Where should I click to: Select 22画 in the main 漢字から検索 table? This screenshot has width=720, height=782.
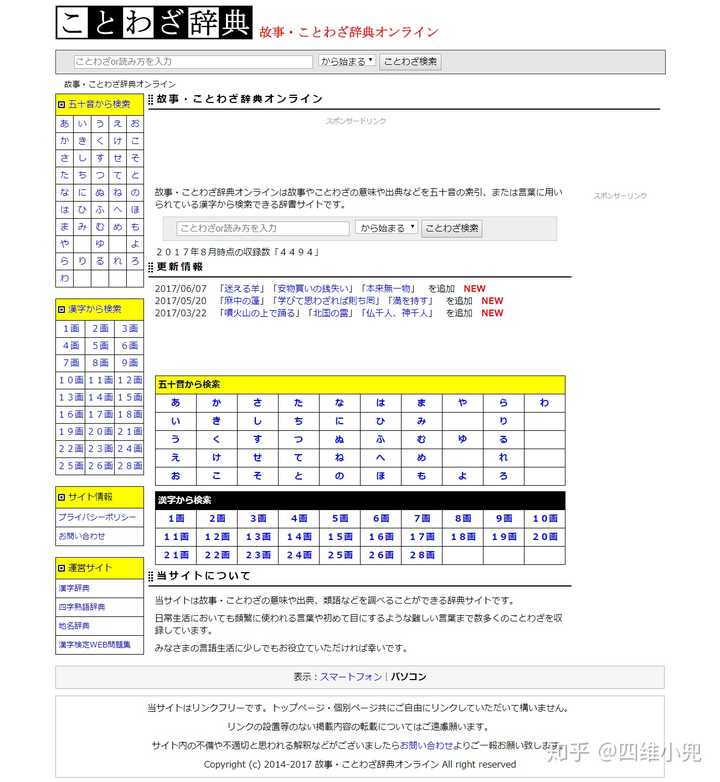(x=217, y=555)
